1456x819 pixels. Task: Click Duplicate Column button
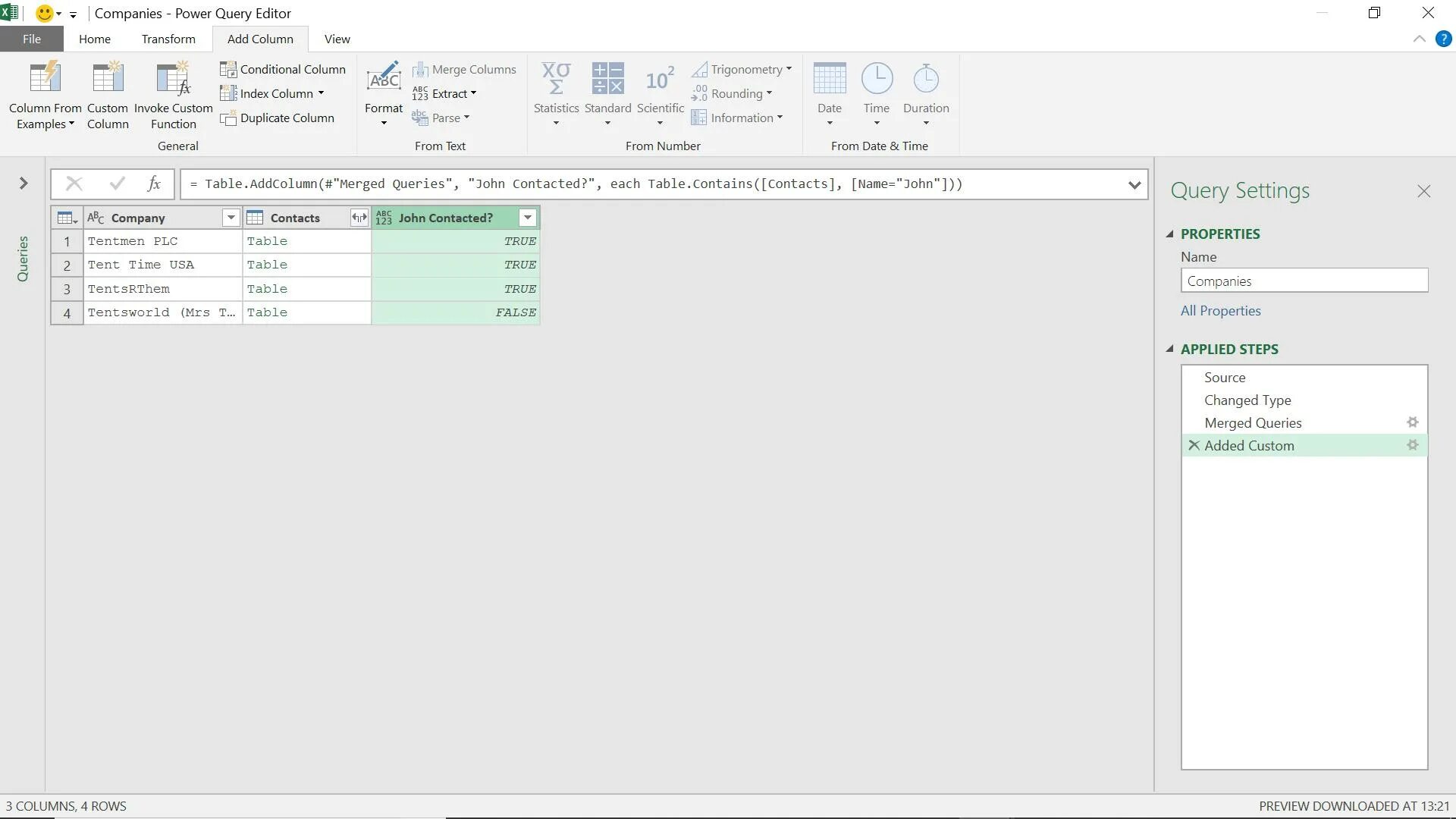point(278,118)
